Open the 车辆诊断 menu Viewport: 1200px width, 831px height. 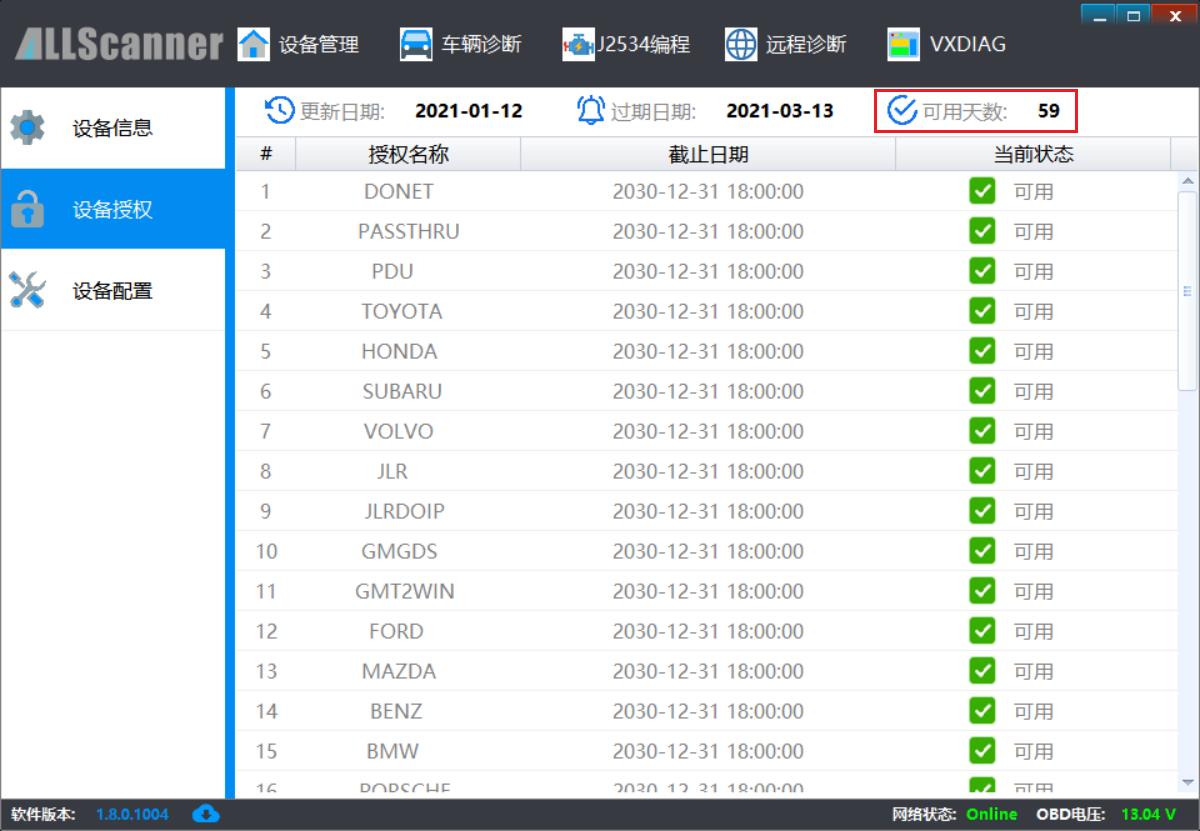[460, 44]
